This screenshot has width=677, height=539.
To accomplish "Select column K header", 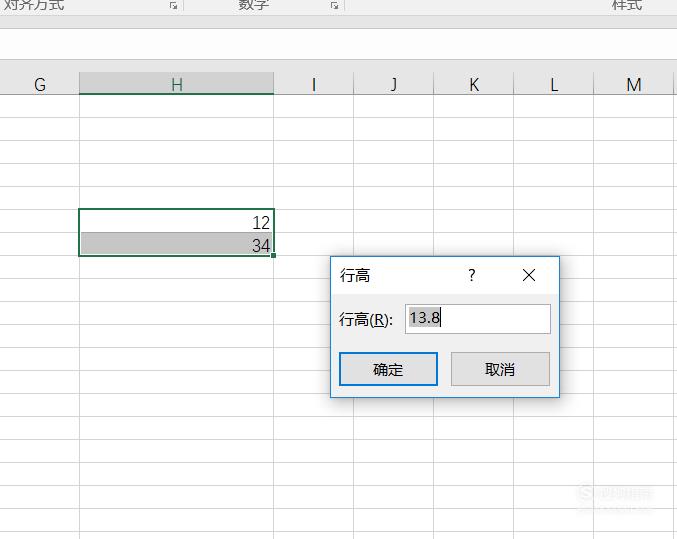I will coord(474,84).
